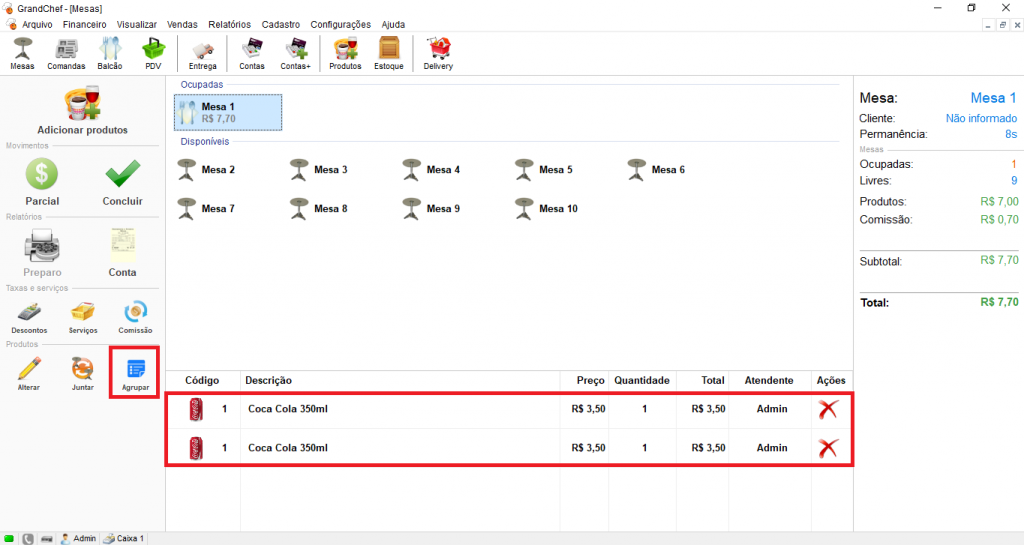Click the Delivery cart icon
Viewport: 1024px width, 545px height.
pyautogui.click(x=438, y=53)
